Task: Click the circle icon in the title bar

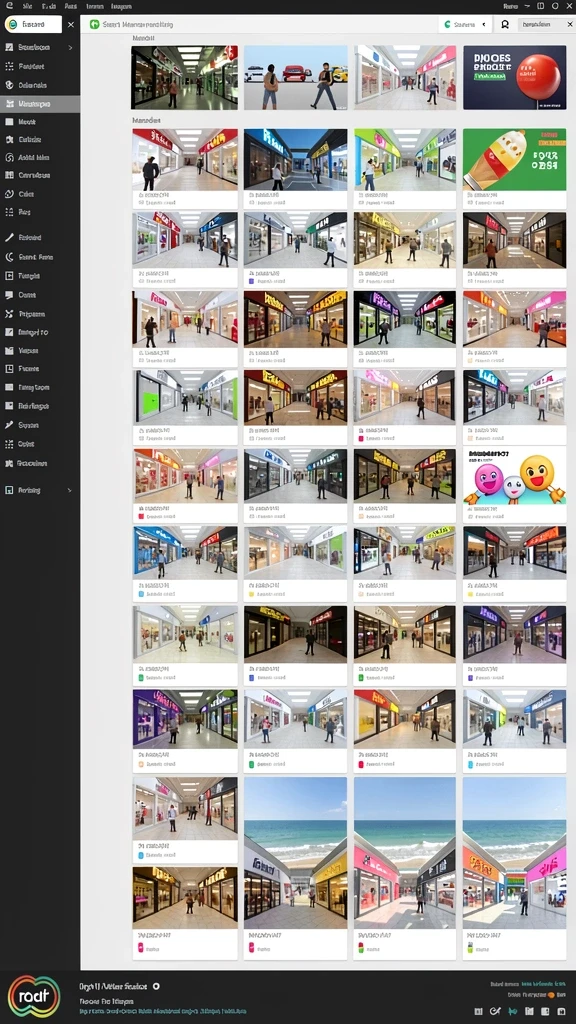Action: (554, 5)
